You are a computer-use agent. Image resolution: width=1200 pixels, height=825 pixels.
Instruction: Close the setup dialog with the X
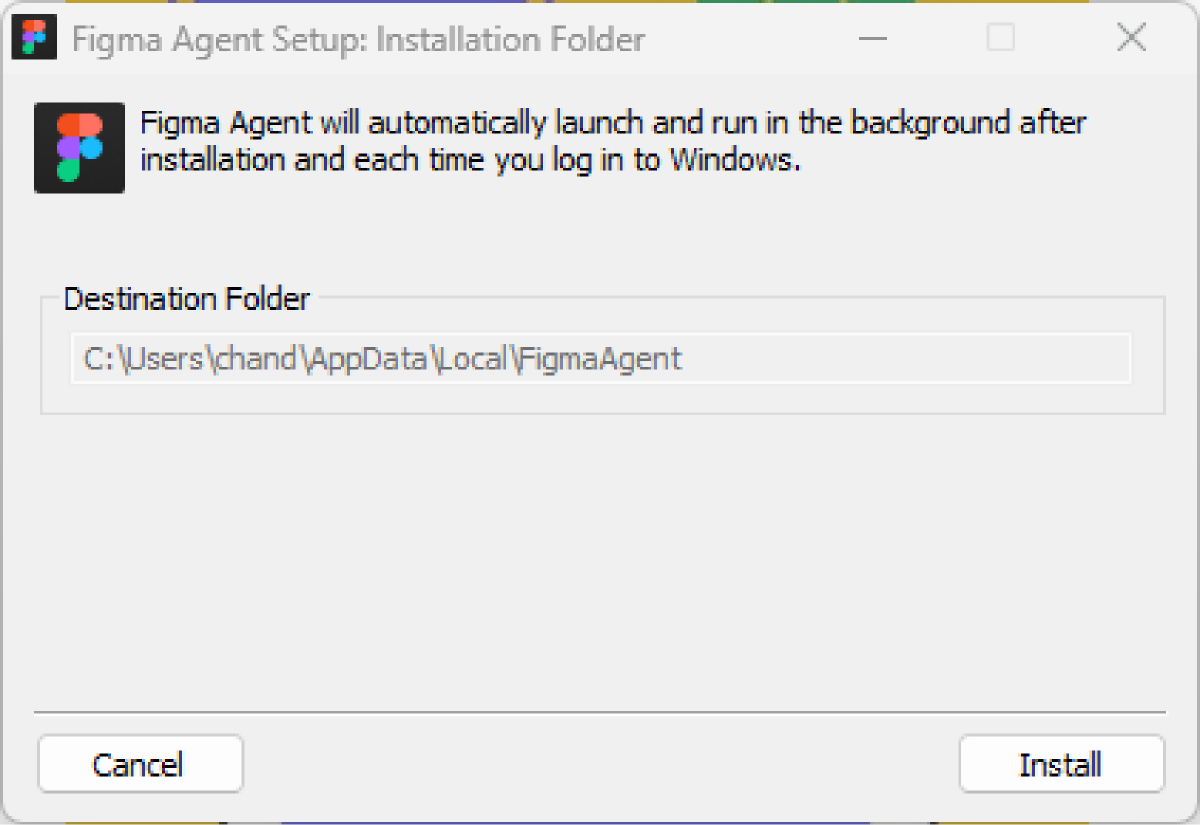point(1130,39)
